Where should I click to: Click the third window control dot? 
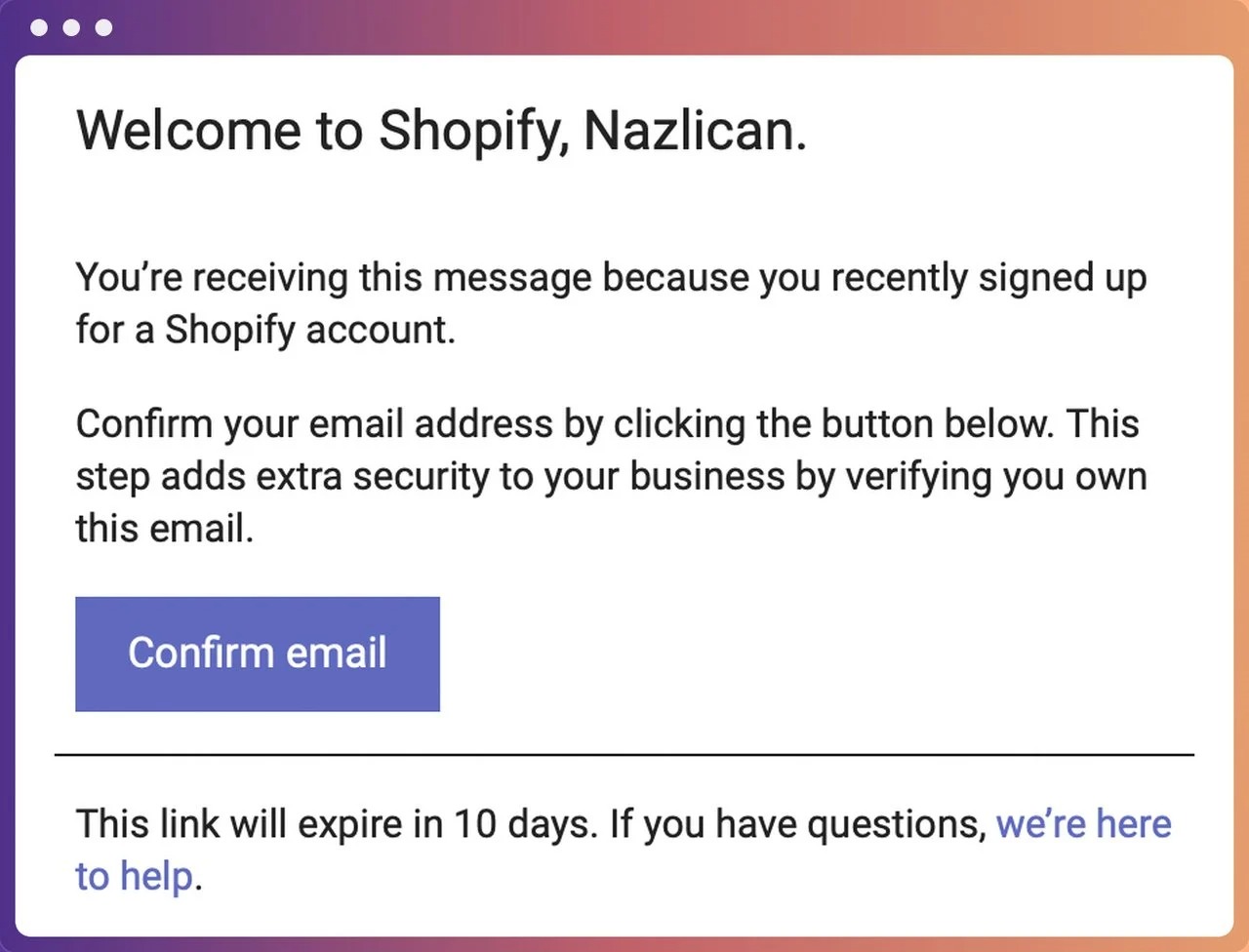pyautogui.click(x=103, y=28)
